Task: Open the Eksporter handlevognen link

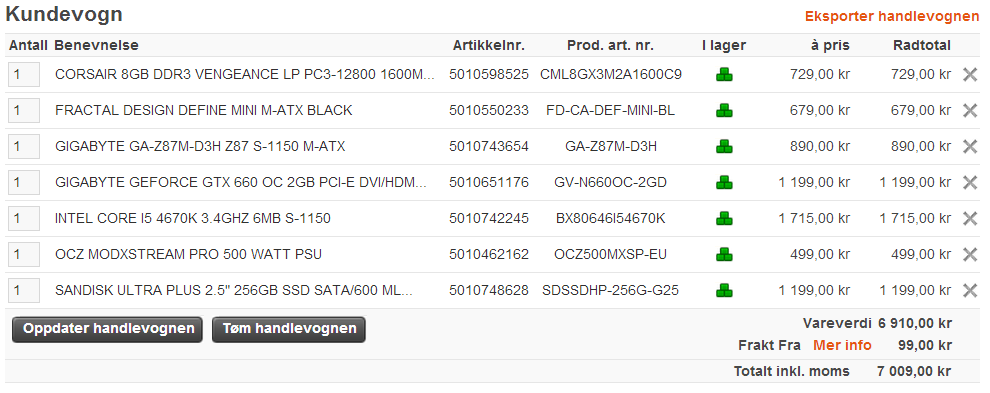Action: point(892,16)
